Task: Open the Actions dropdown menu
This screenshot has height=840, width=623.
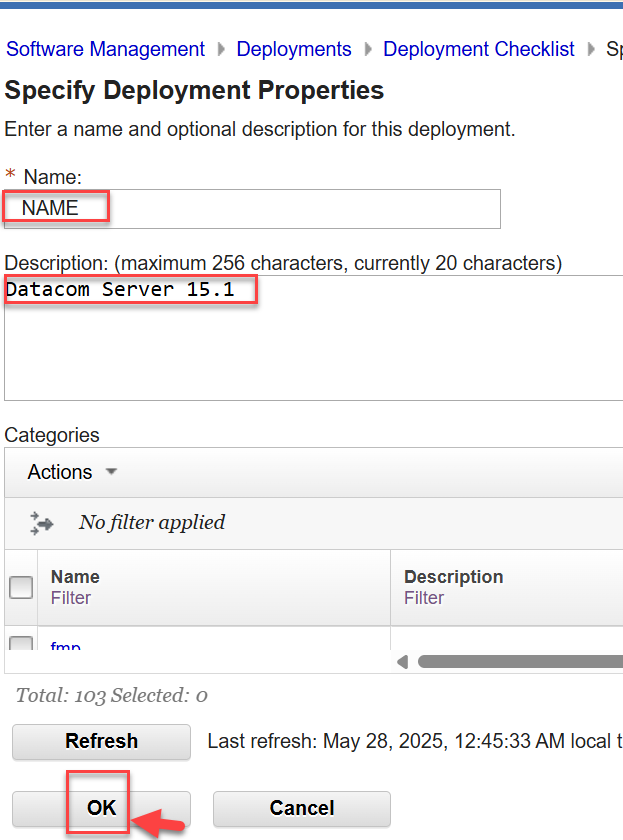Action: pos(72,472)
